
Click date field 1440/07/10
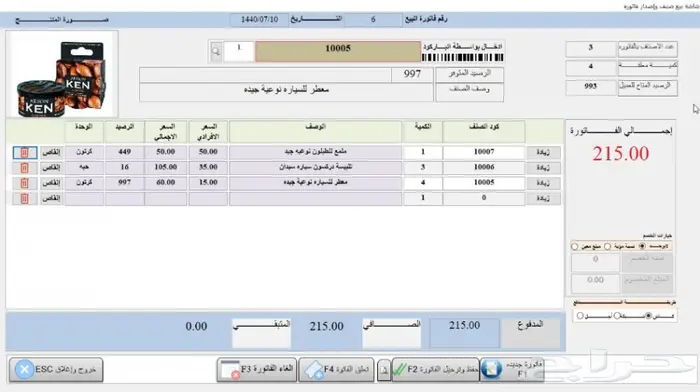259,20
